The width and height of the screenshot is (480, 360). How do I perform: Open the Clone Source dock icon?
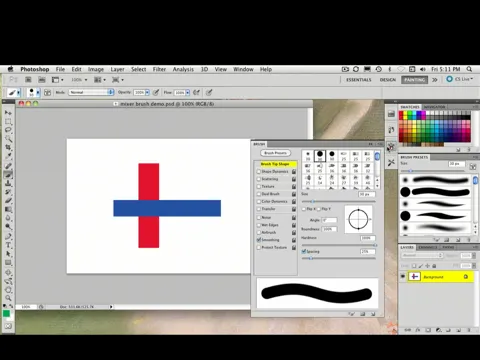pyautogui.click(x=391, y=162)
